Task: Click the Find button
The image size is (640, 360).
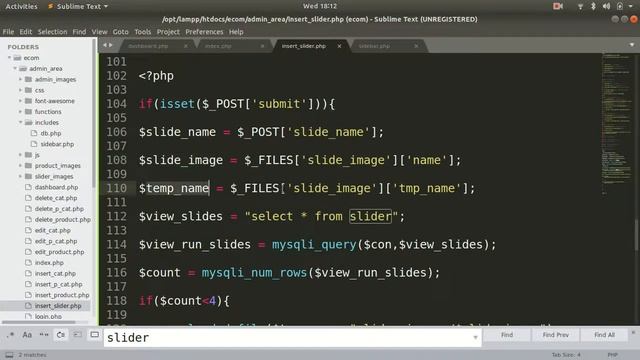Action: [x=507, y=335]
